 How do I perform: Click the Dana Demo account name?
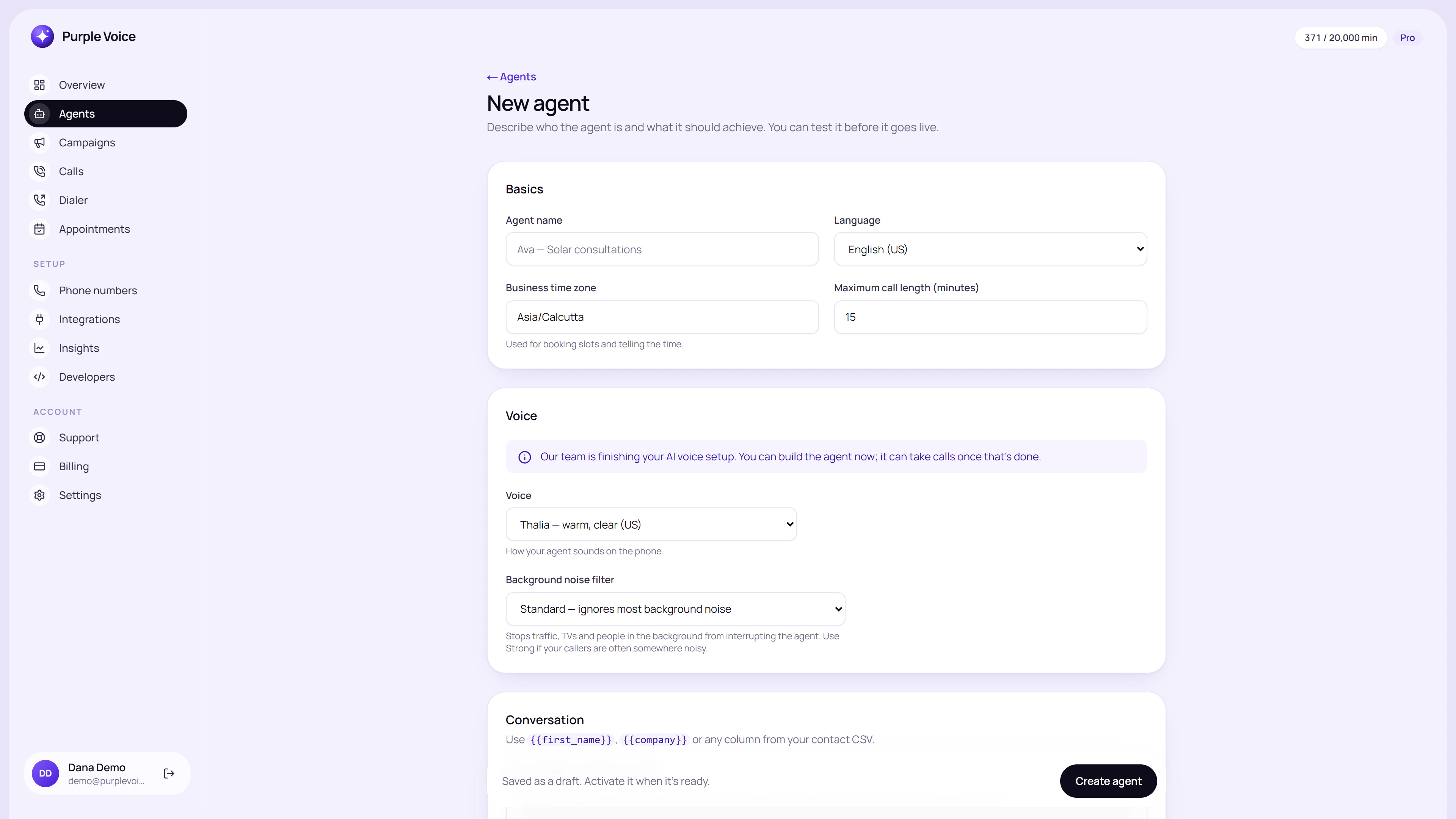click(x=97, y=767)
